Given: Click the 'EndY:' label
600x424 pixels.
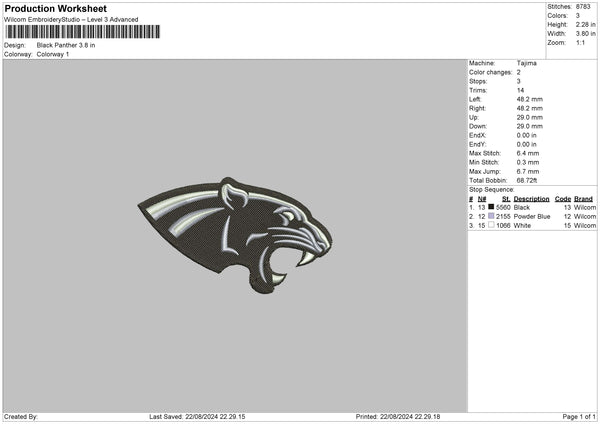Looking at the screenshot, I should 477,144.
